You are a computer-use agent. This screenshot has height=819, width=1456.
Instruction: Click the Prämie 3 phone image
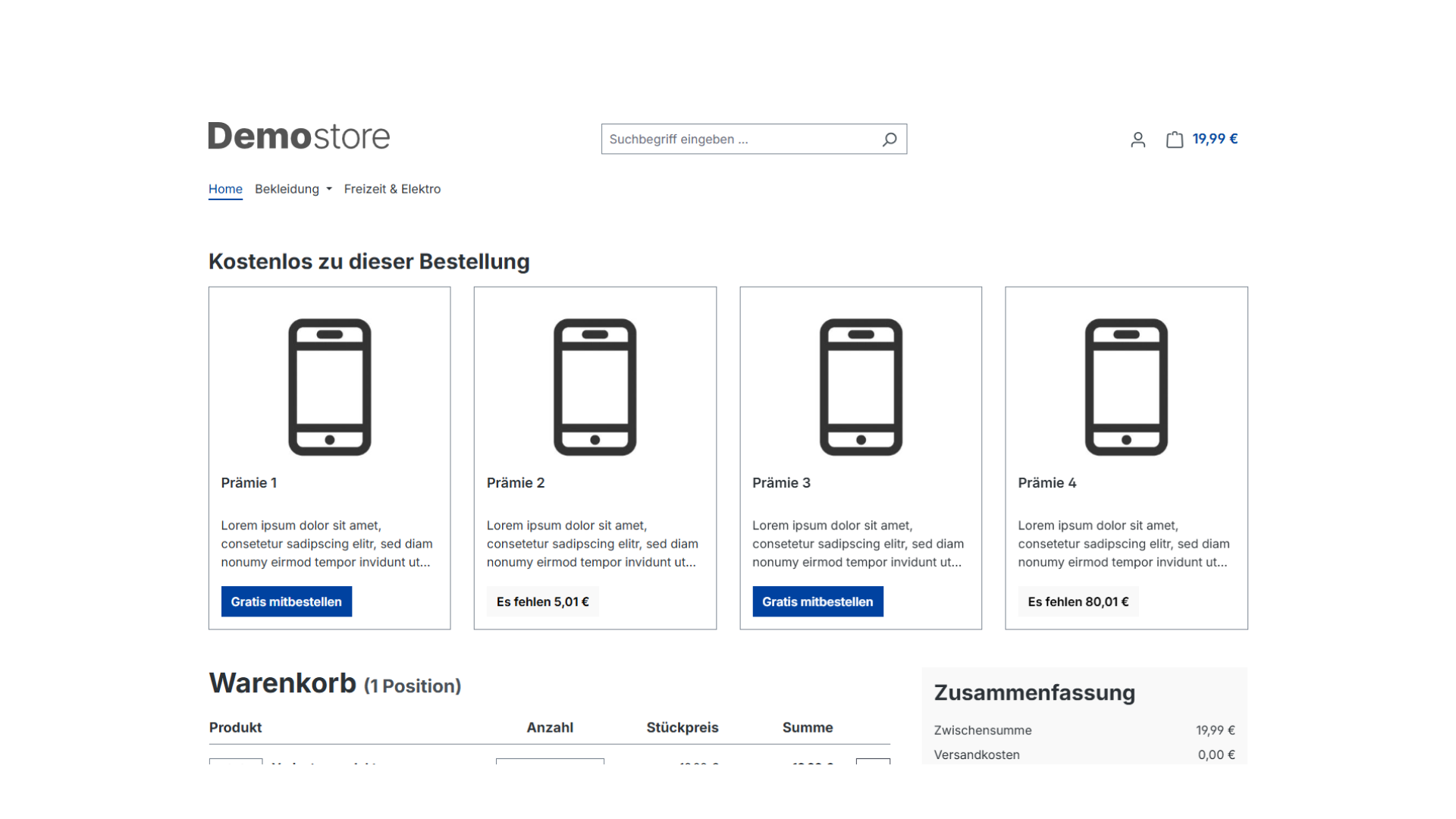point(861,387)
